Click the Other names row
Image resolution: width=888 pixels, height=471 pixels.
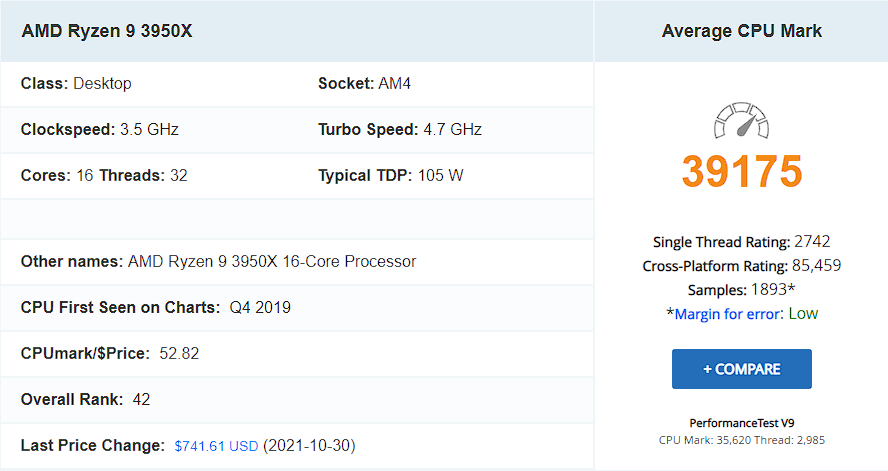click(x=218, y=262)
